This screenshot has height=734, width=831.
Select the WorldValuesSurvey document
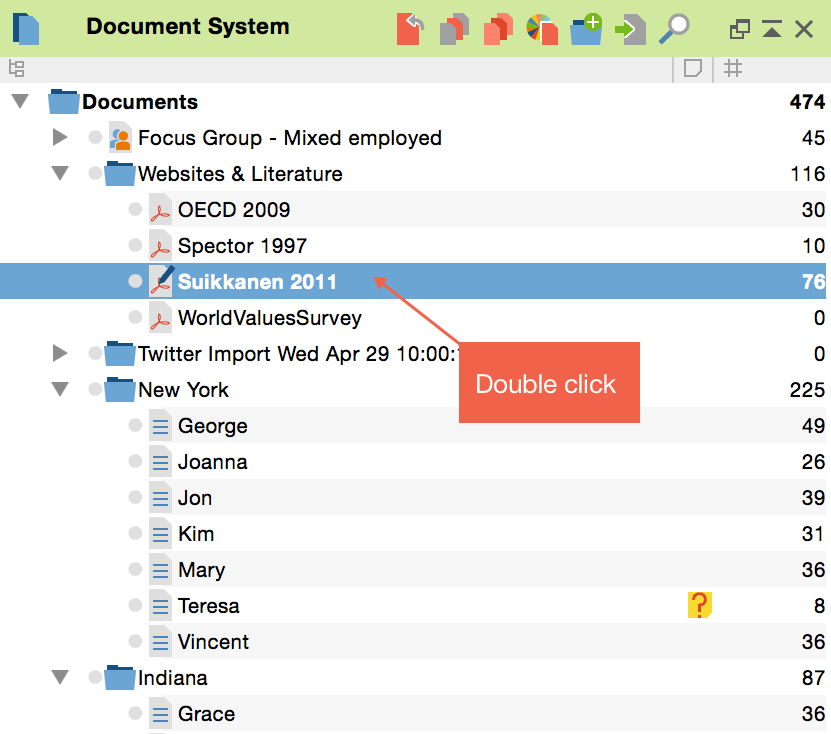point(269,318)
